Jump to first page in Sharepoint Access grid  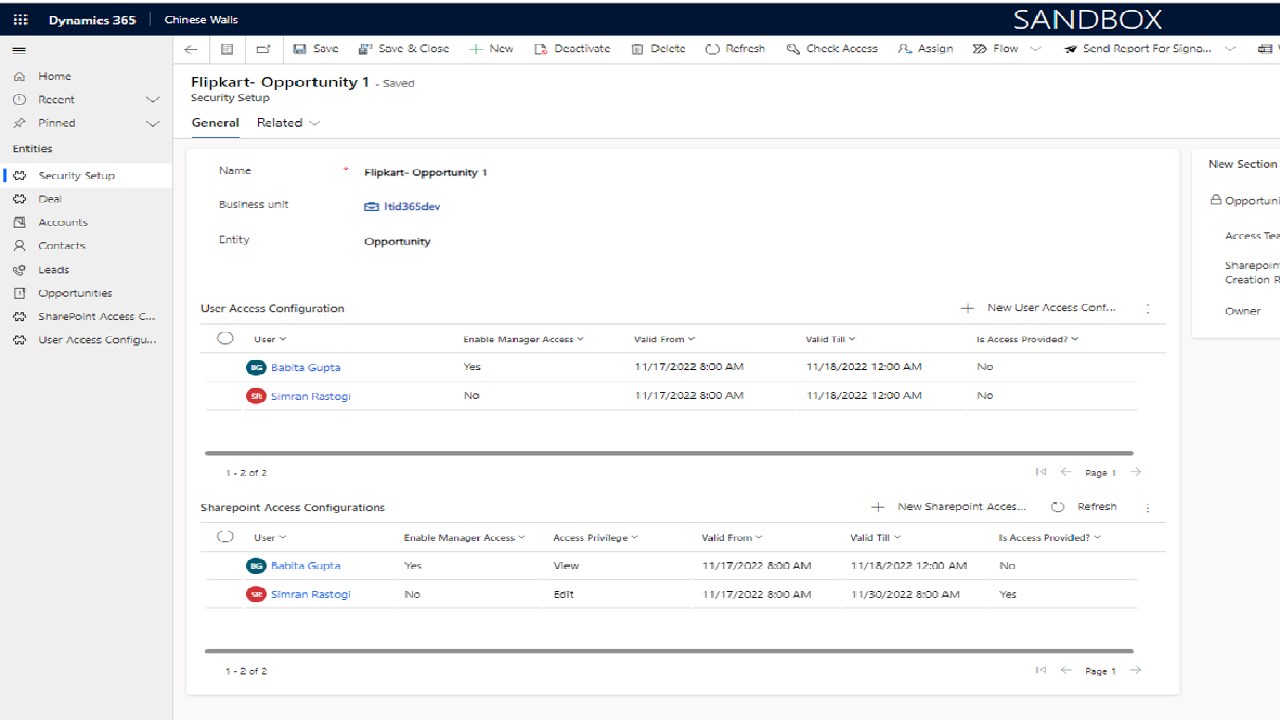(1041, 670)
